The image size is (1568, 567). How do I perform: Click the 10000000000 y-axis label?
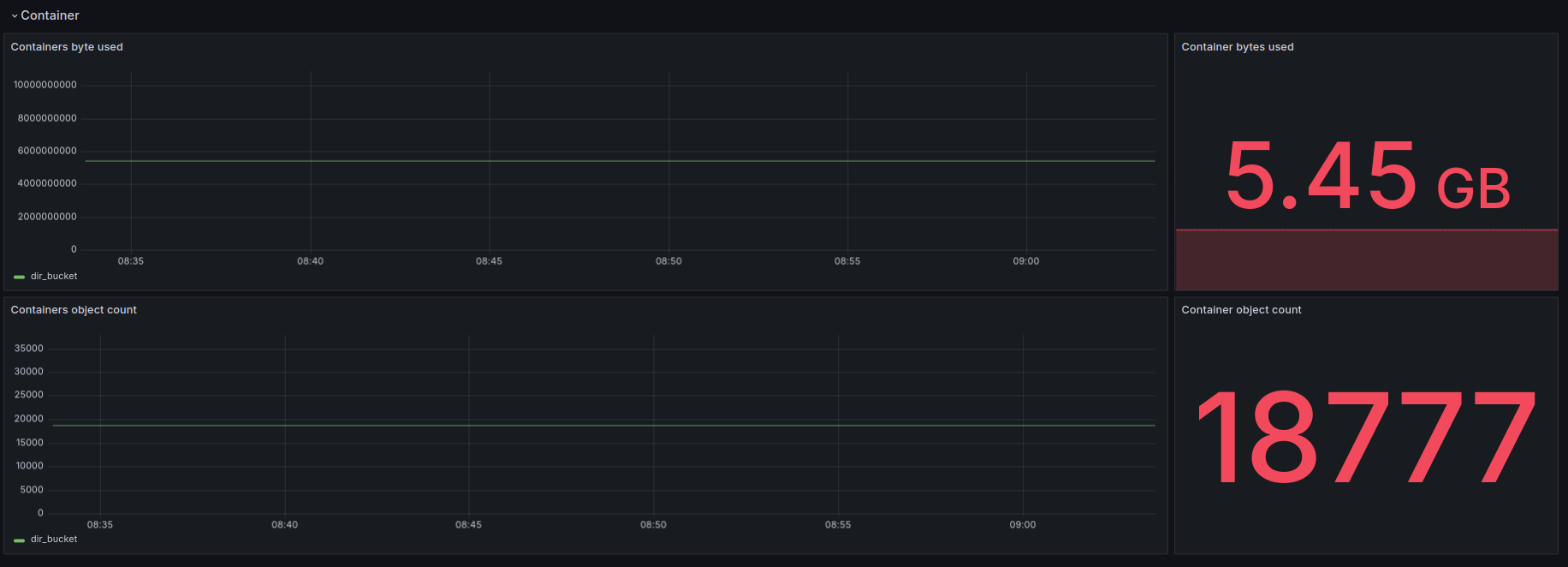click(45, 85)
